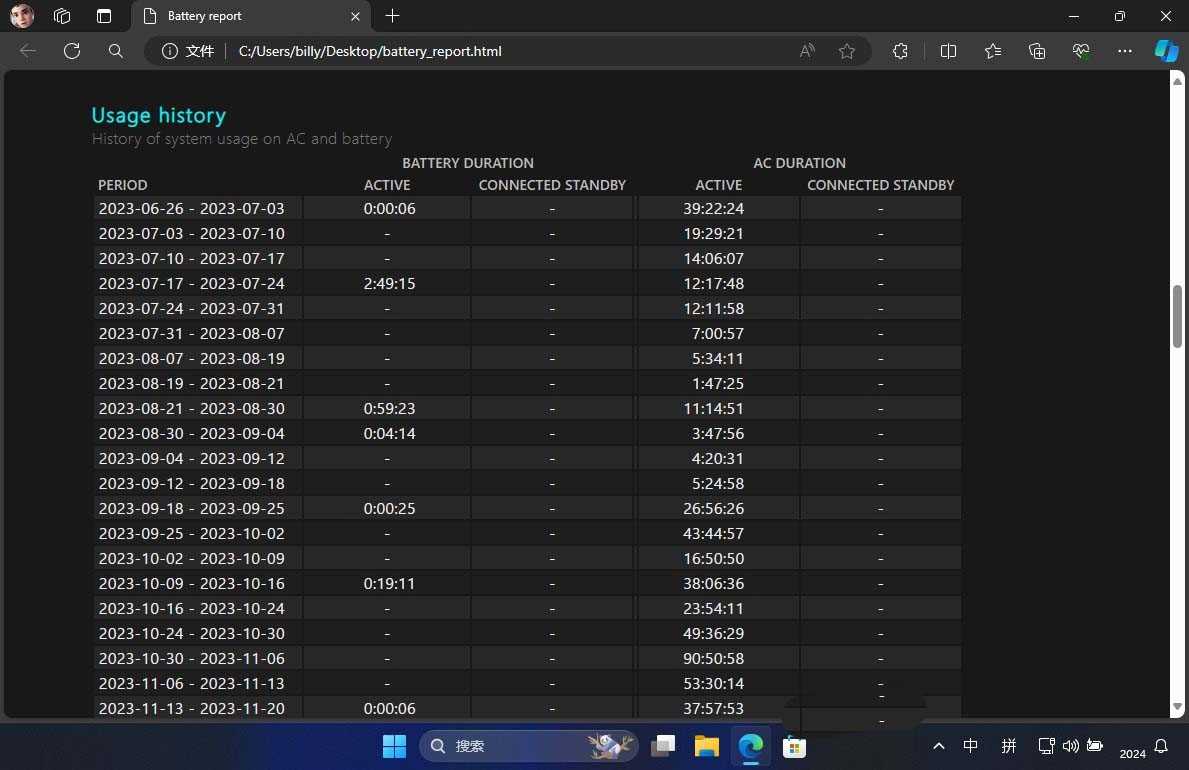Image resolution: width=1189 pixels, height=770 pixels.
Task: Click the Workspaces icon near the profile
Action: pyautogui.click(x=62, y=16)
